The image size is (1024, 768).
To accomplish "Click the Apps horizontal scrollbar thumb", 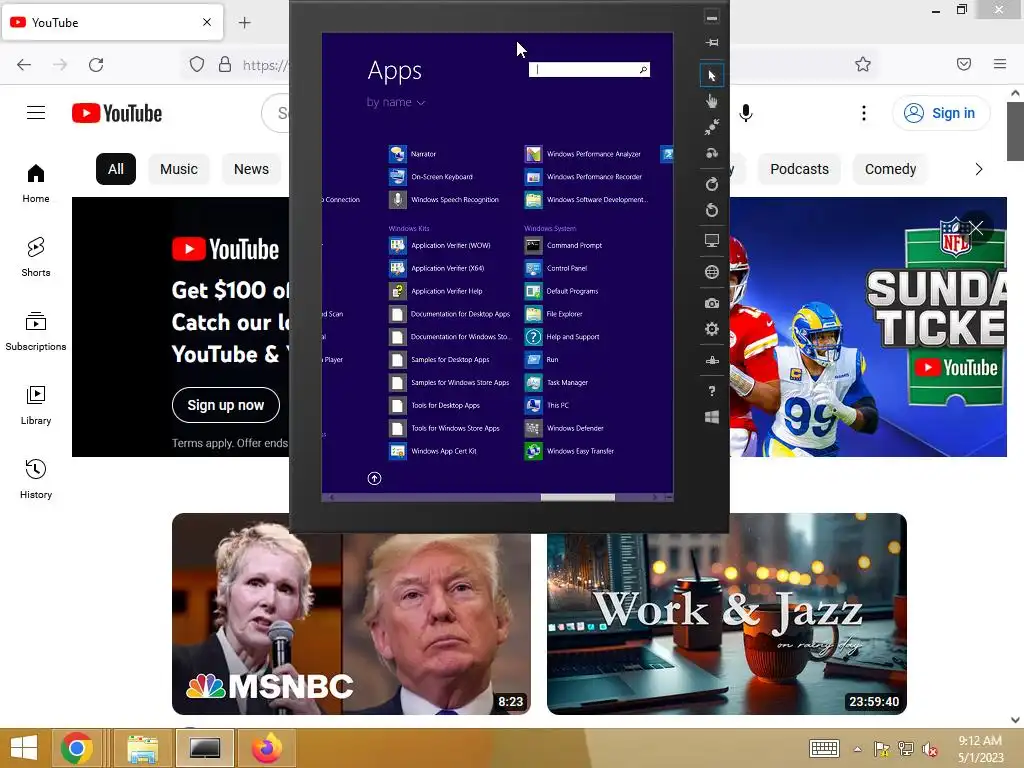I will (578, 498).
